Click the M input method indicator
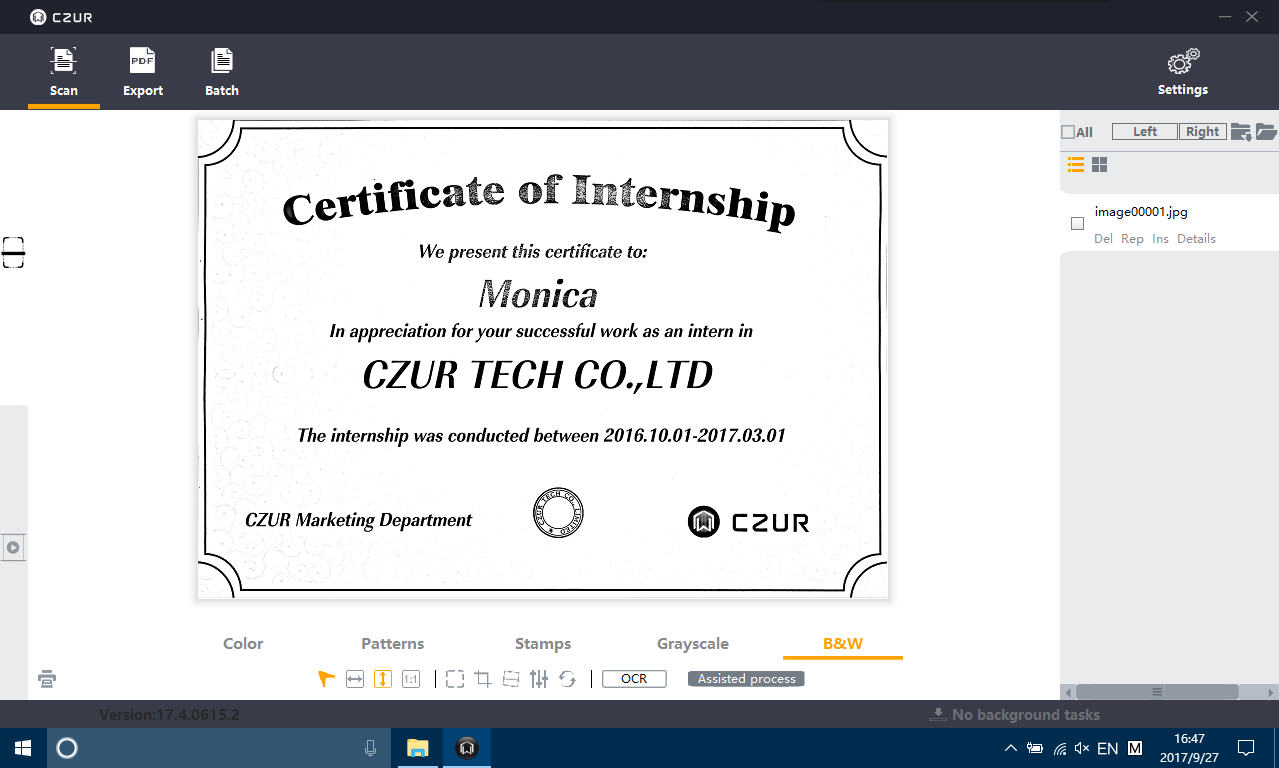This screenshot has width=1279, height=768. [1135, 748]
